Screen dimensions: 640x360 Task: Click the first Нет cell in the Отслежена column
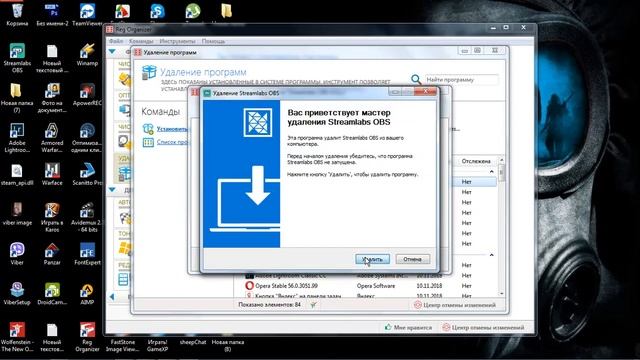tap(467, 182)
